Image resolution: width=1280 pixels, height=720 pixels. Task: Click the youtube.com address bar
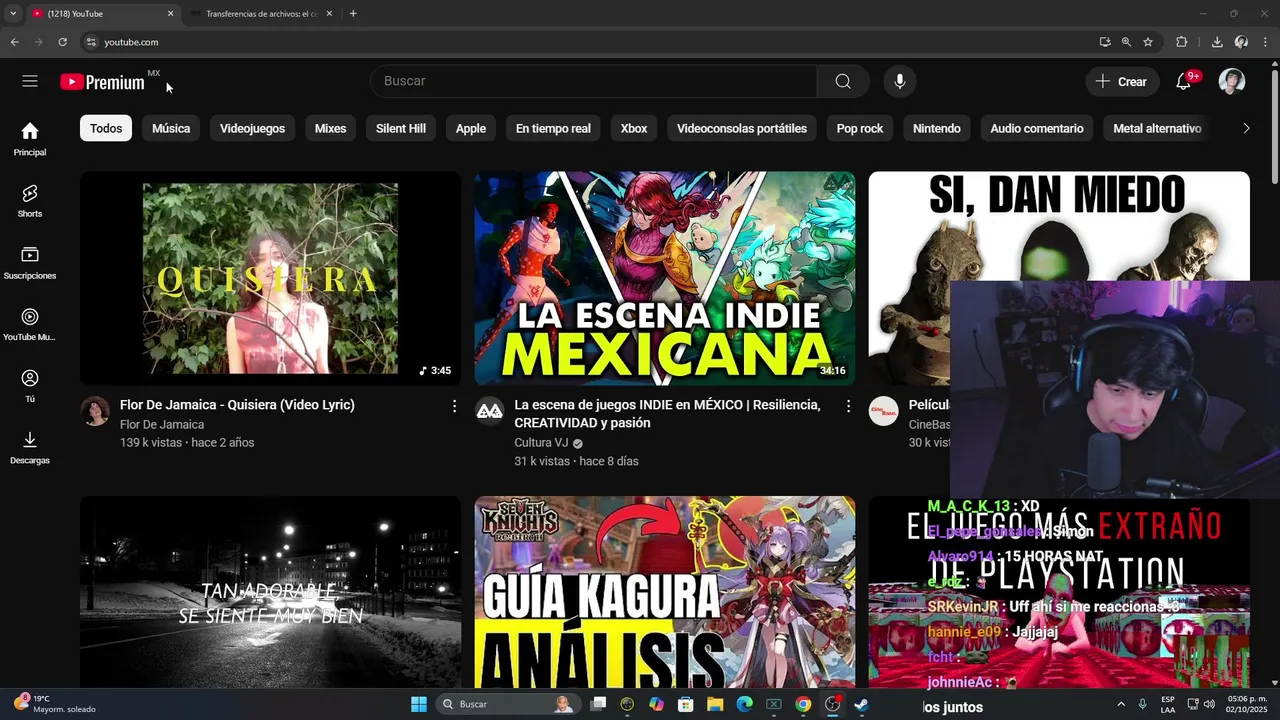(590, 42)
